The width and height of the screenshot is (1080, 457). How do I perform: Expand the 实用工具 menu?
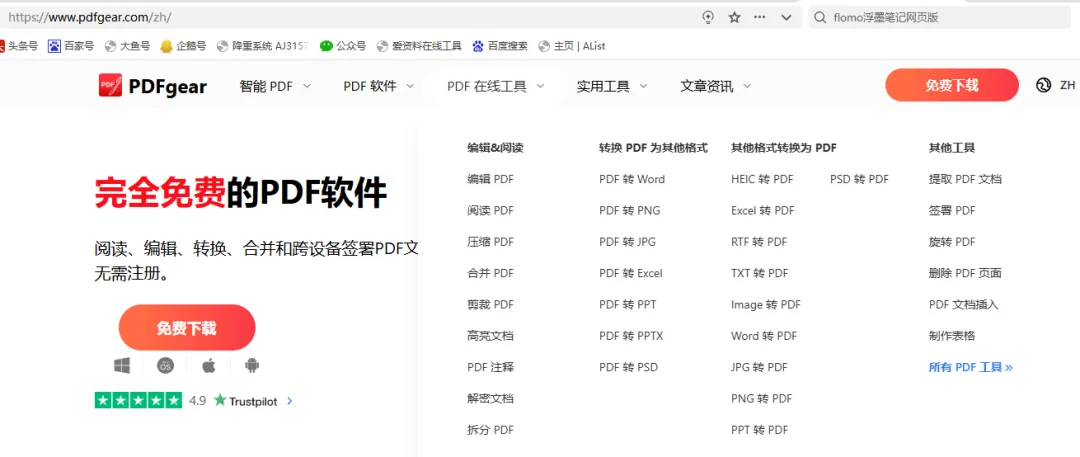click(x=612, y=86)
